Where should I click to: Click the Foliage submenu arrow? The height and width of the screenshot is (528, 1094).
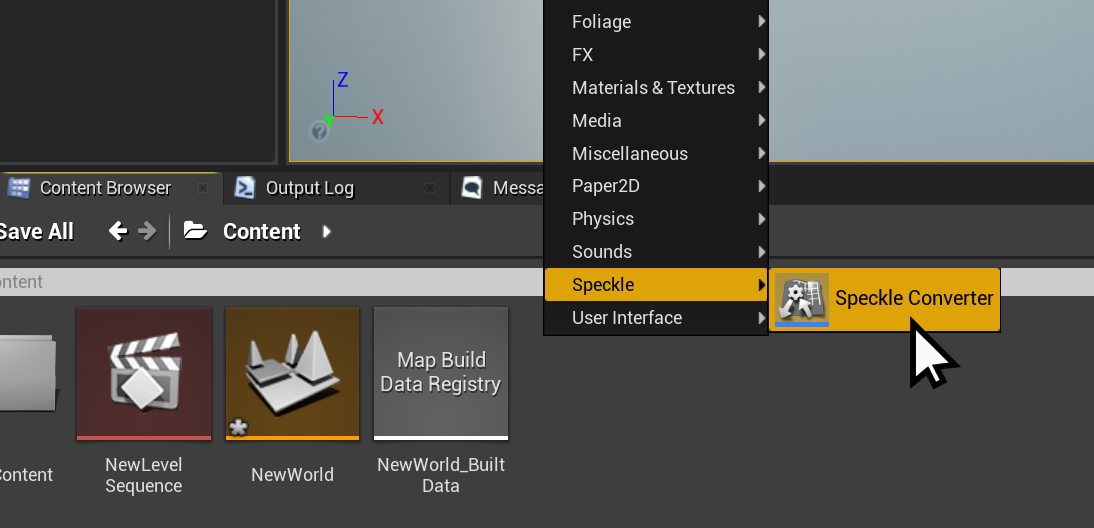pyautogui.click(x=761, y=22)
